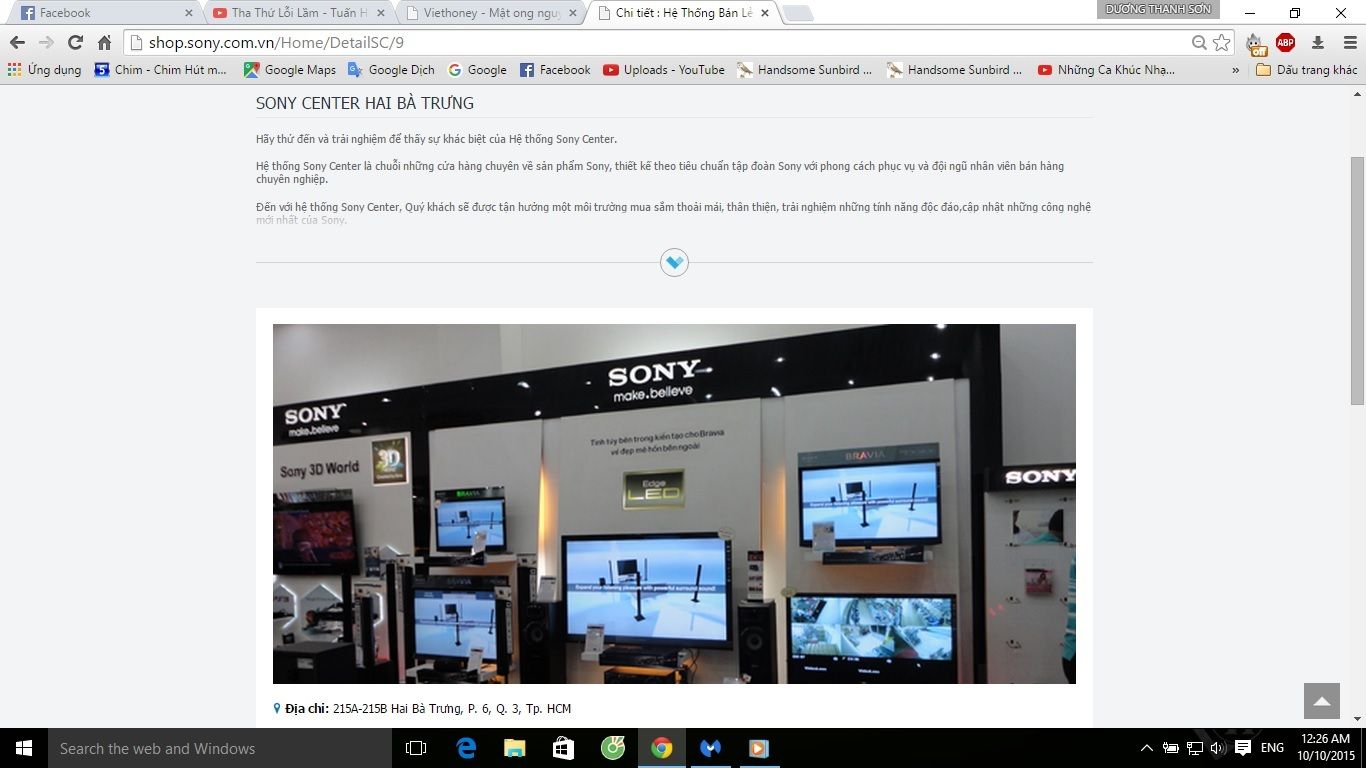This screenshot has width=1366, height=768.
Task: Show hidden tray icons with the chevron
Action: coord(1147,748)
